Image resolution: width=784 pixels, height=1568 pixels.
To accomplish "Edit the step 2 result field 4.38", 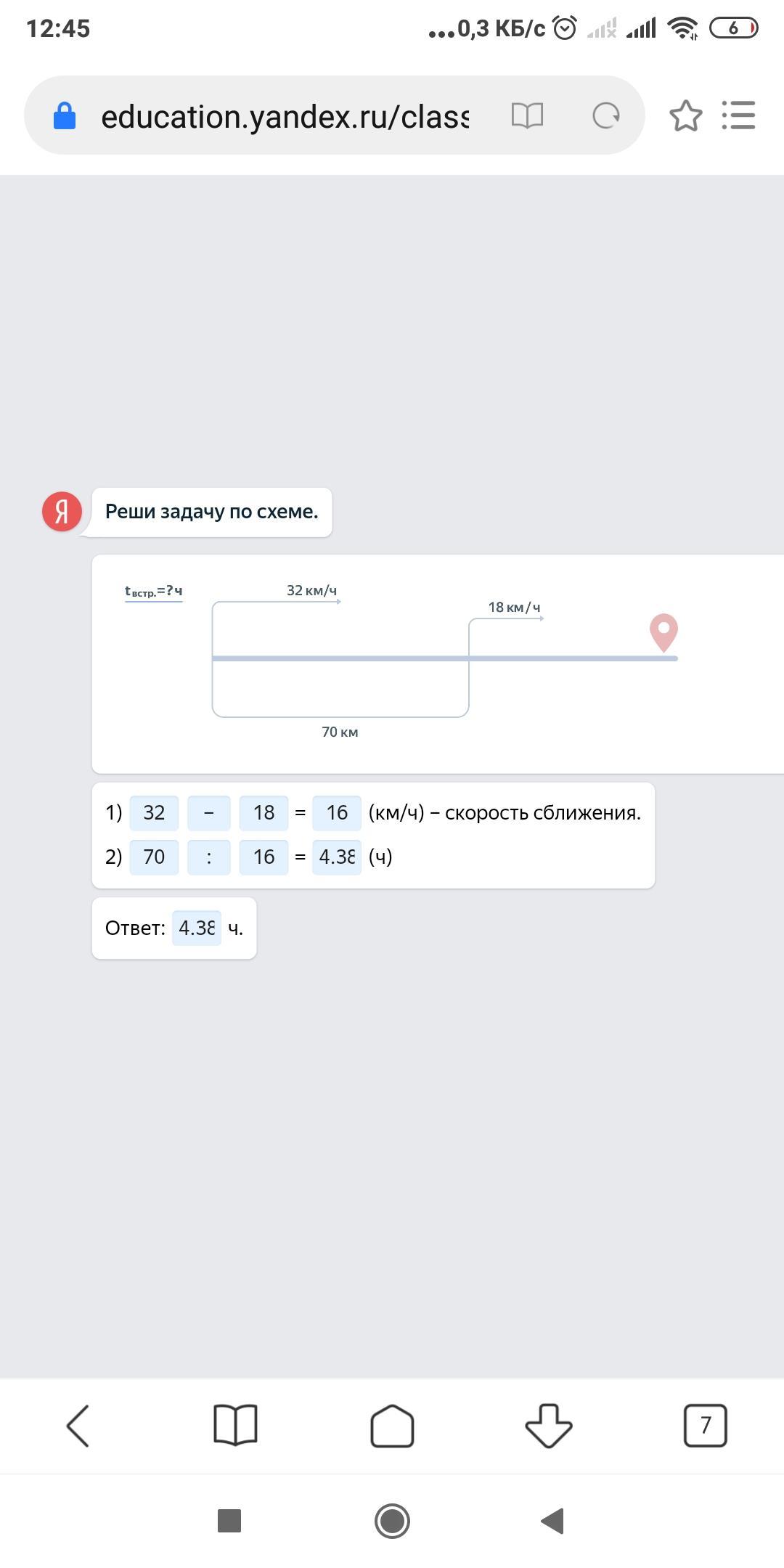I will (x=337, y=857).
